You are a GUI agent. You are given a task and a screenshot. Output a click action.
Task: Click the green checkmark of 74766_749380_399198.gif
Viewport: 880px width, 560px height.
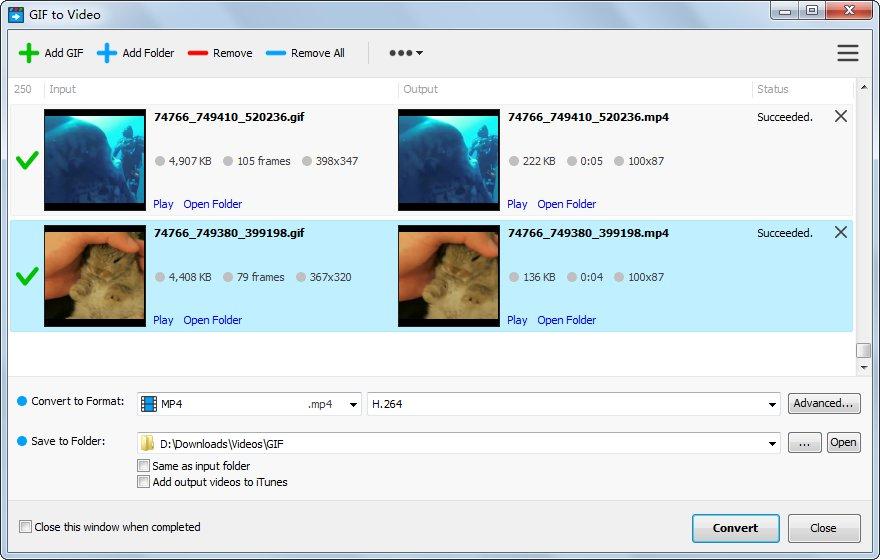pyautogui.click(x=27, y=276)
